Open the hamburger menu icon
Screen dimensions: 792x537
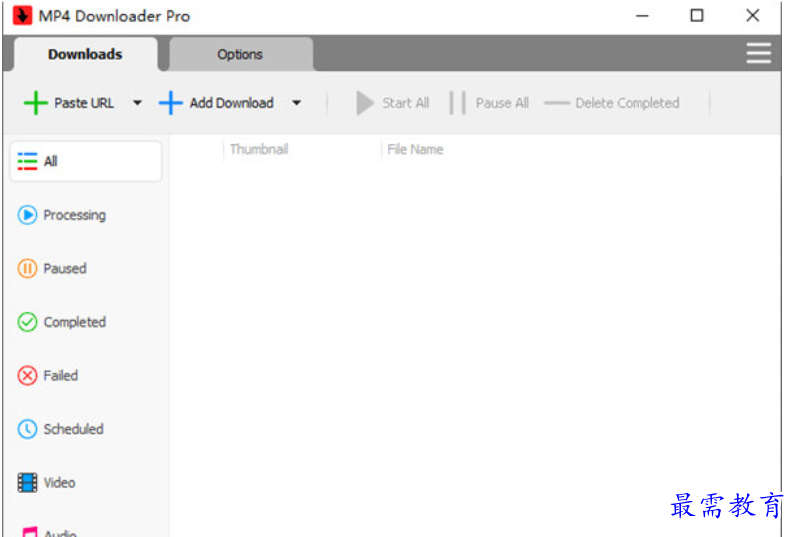(759, 53)
